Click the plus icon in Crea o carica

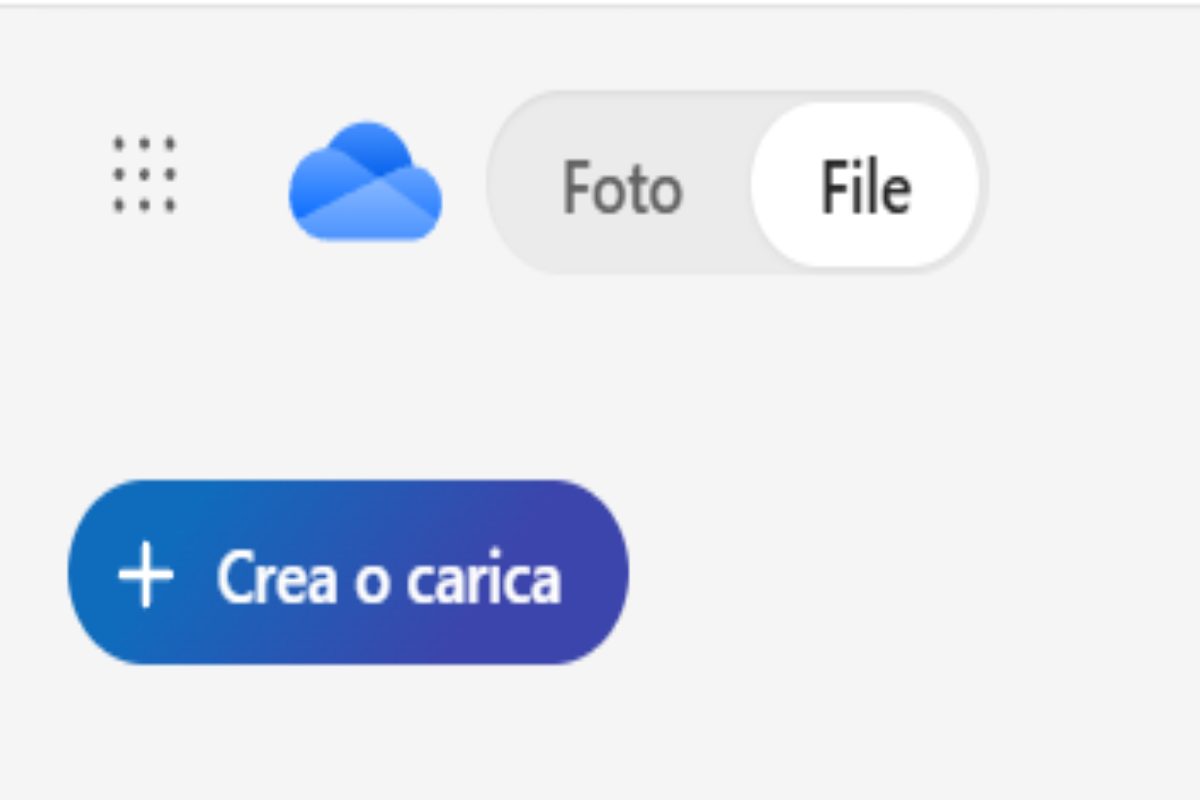[x=146, y=577]
